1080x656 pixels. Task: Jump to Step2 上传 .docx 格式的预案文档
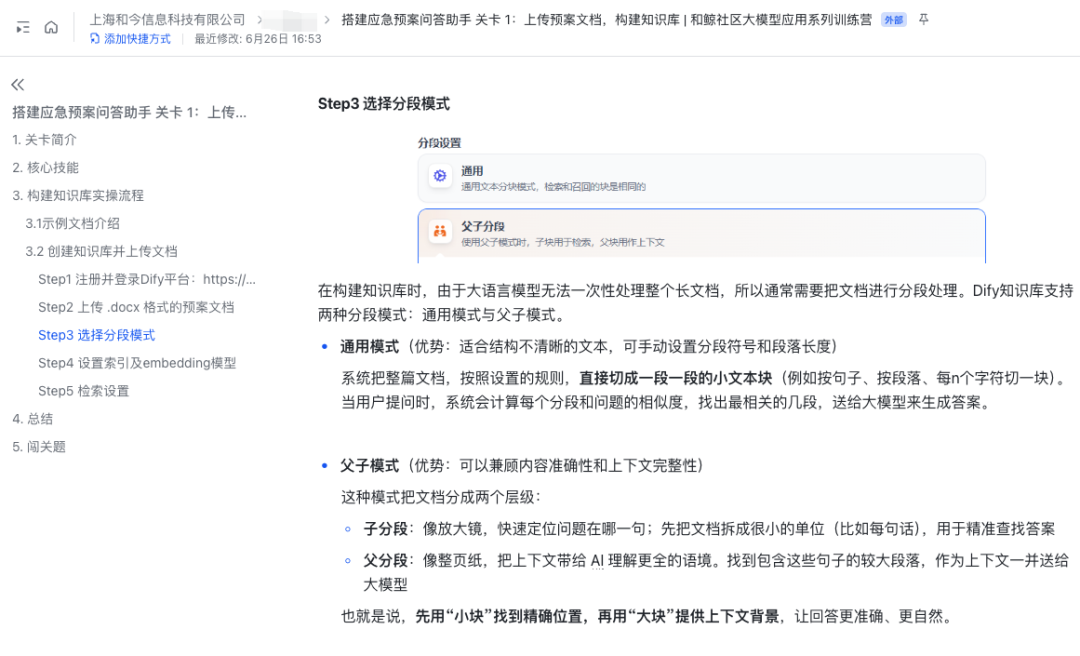136,307
